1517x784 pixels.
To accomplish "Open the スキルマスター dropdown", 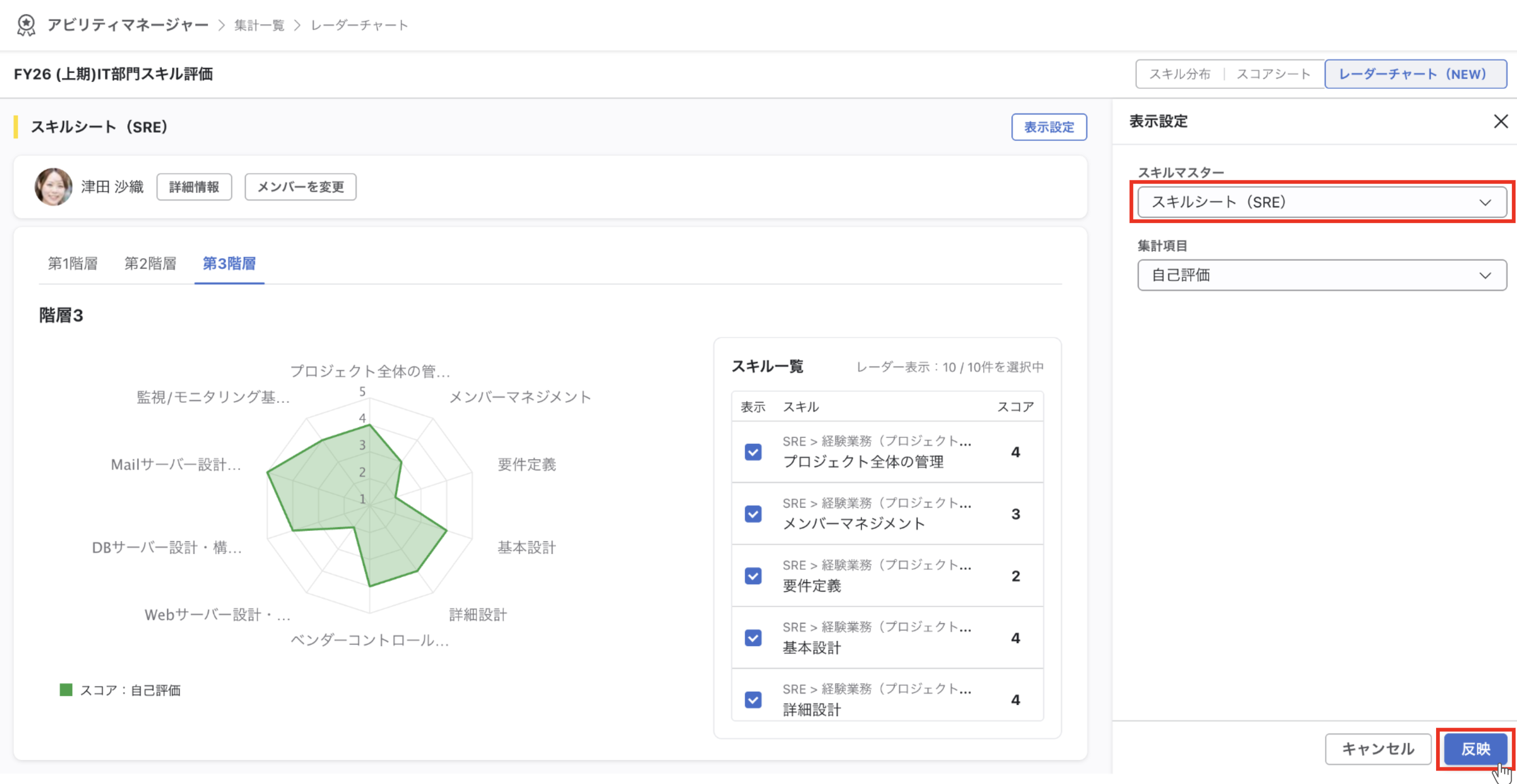I will [1321, 202].
